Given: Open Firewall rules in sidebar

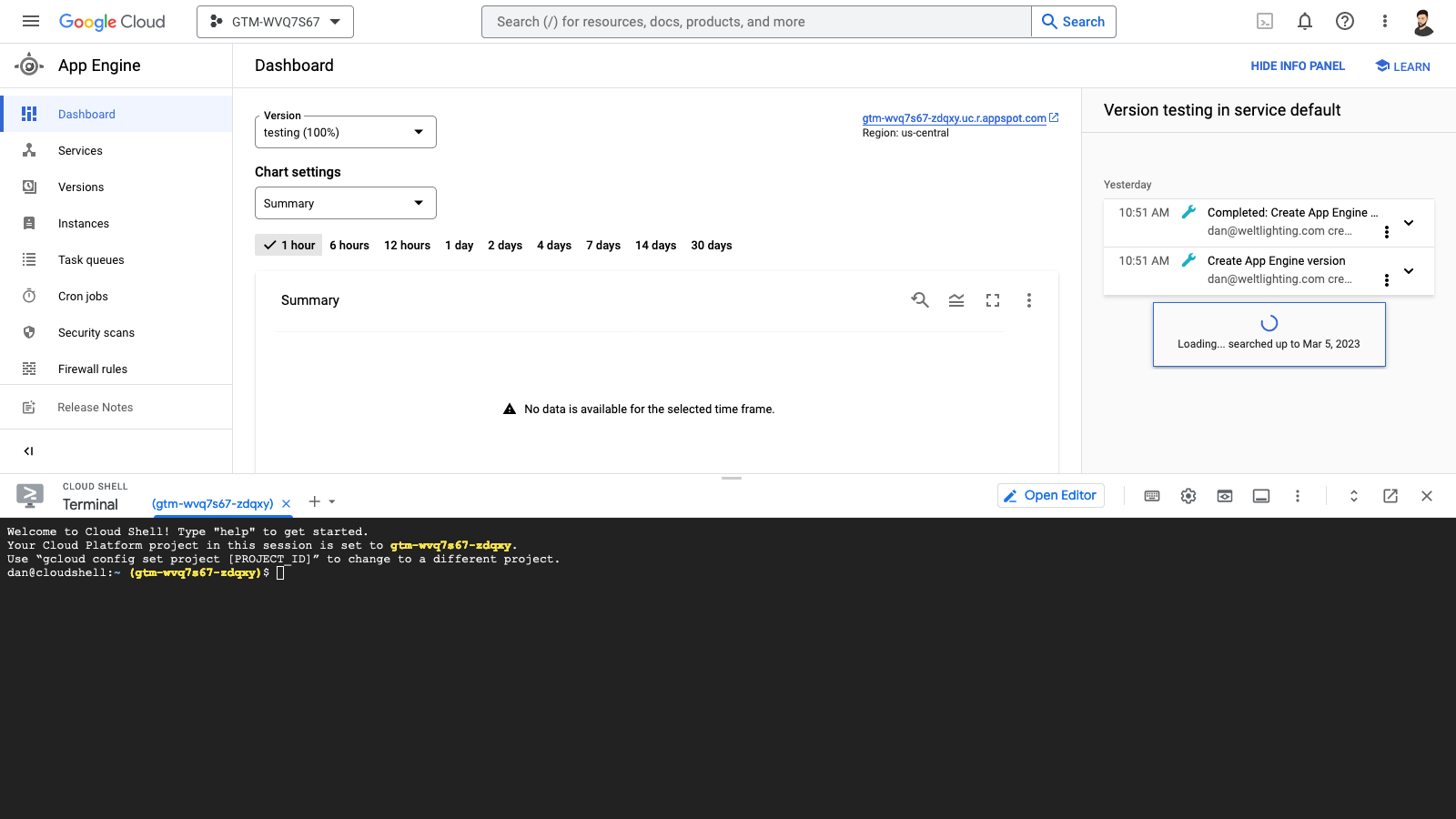Looking at the screenshot, I should tap(116, 369).
